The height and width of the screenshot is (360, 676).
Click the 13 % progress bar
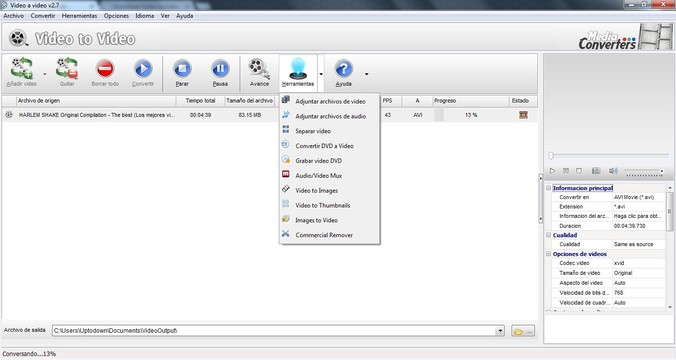pos(471,115)
